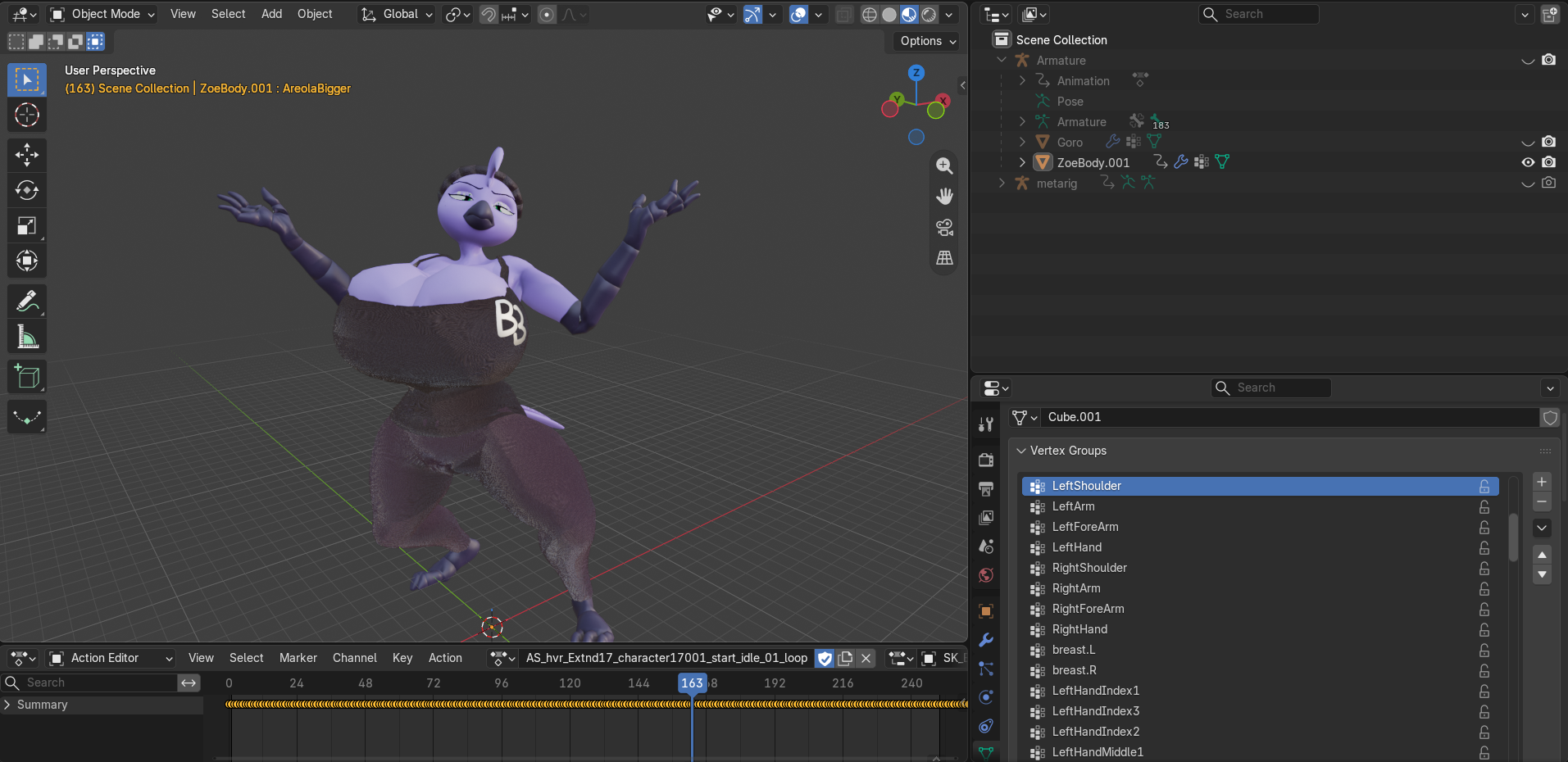Click the current frame 163 marker
Viewport: 1568px width, 762px height.
(692, 683)
